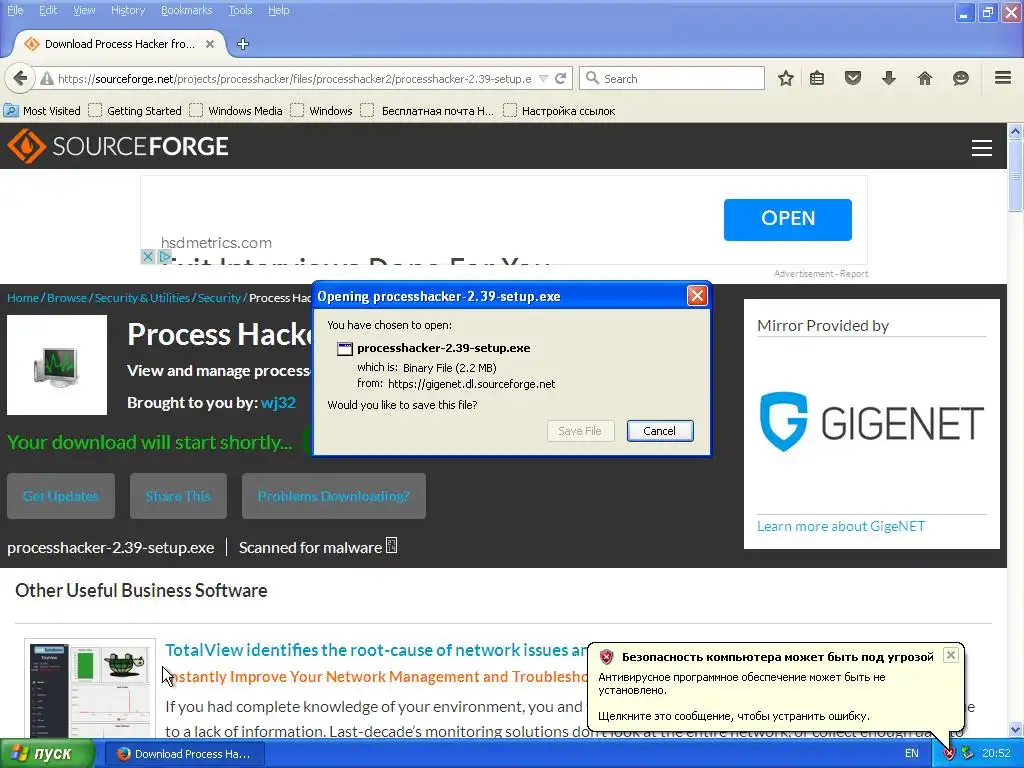Image resolution: width=1024 pixels, height=768 pixels.
Task: Click Cancel in the download dialog
Action: [x=660, y=431]
